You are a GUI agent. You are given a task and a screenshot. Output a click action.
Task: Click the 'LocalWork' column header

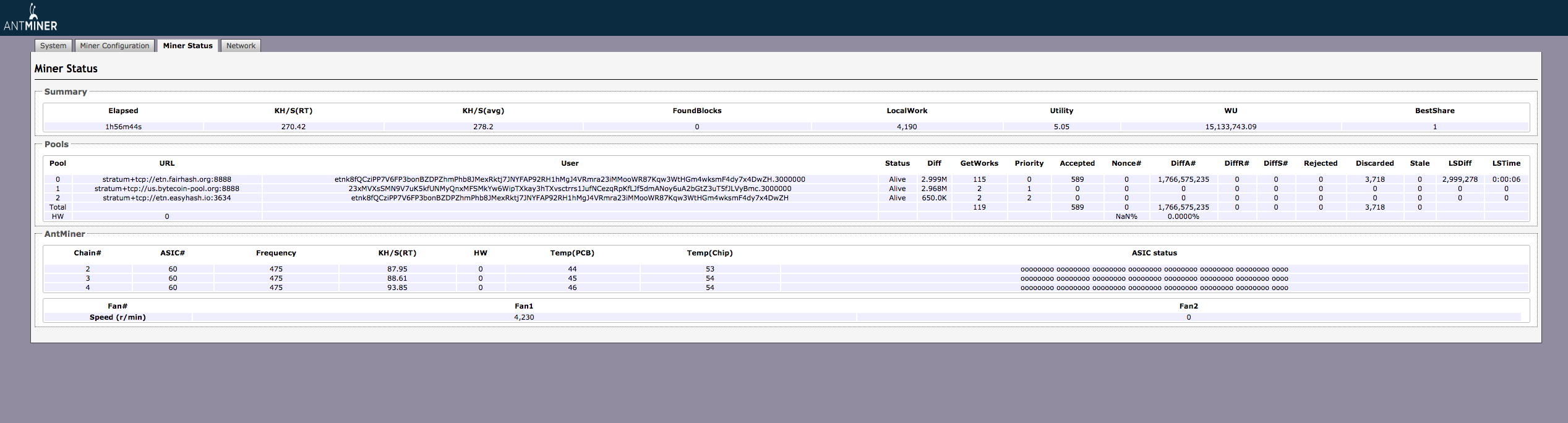click(907, 111)
